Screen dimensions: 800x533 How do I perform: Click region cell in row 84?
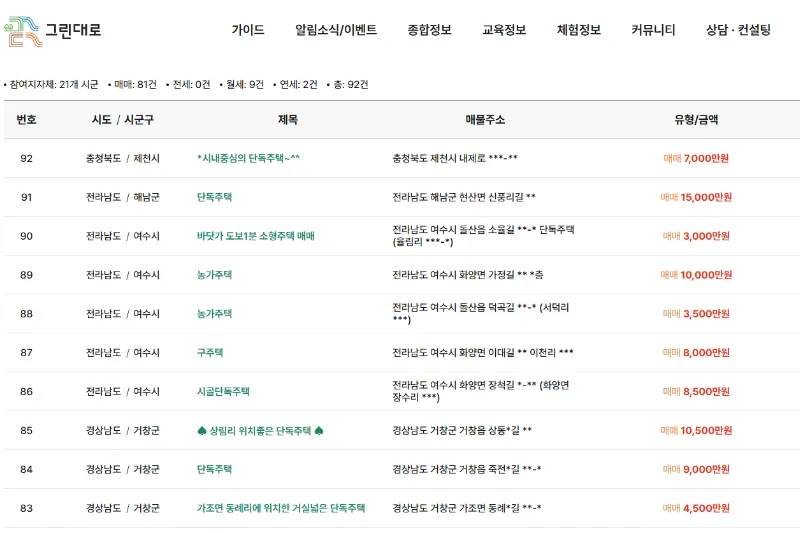[122, 469]
